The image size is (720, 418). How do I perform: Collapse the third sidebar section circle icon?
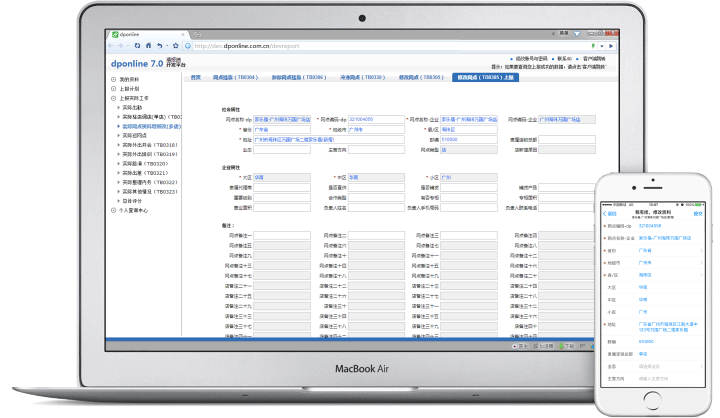[x=113, y=98]
